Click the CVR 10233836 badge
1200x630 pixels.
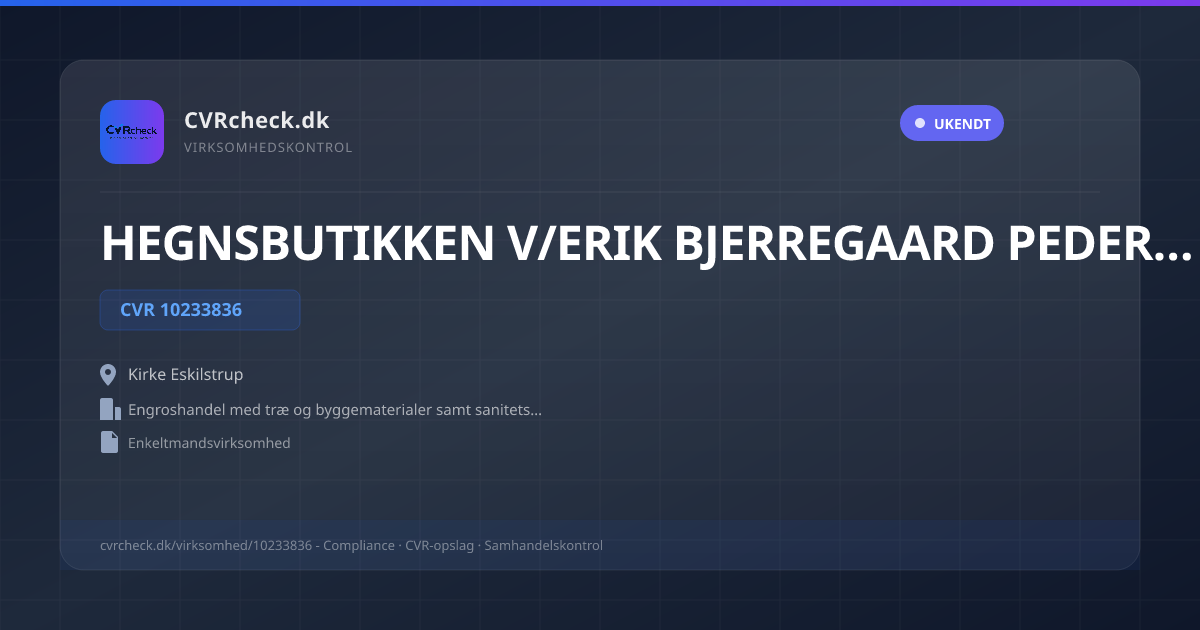click(x=200, y=310)
